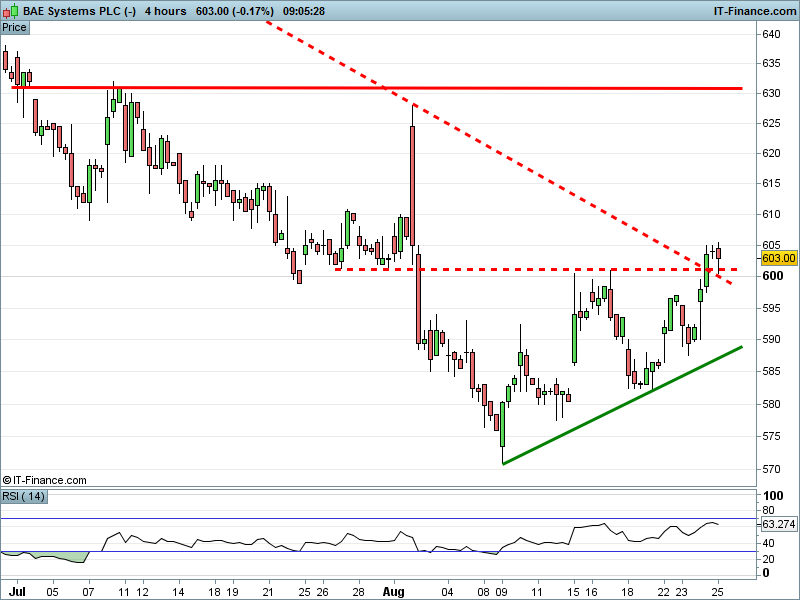Click the RSI 80 scale label
Image resolution: width=800 pixels, height=600 pixels.
coord(768,510)
